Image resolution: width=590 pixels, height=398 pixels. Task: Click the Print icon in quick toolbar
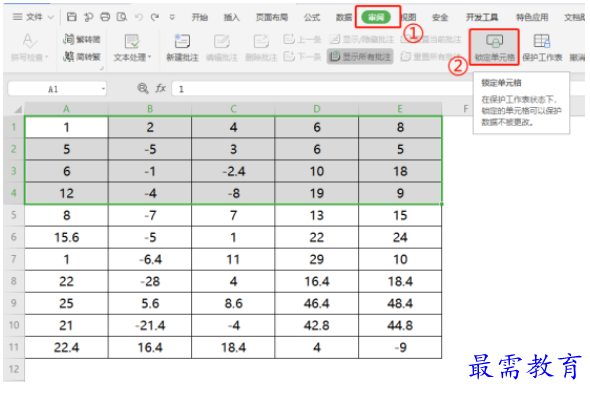(x=105, y=17)
